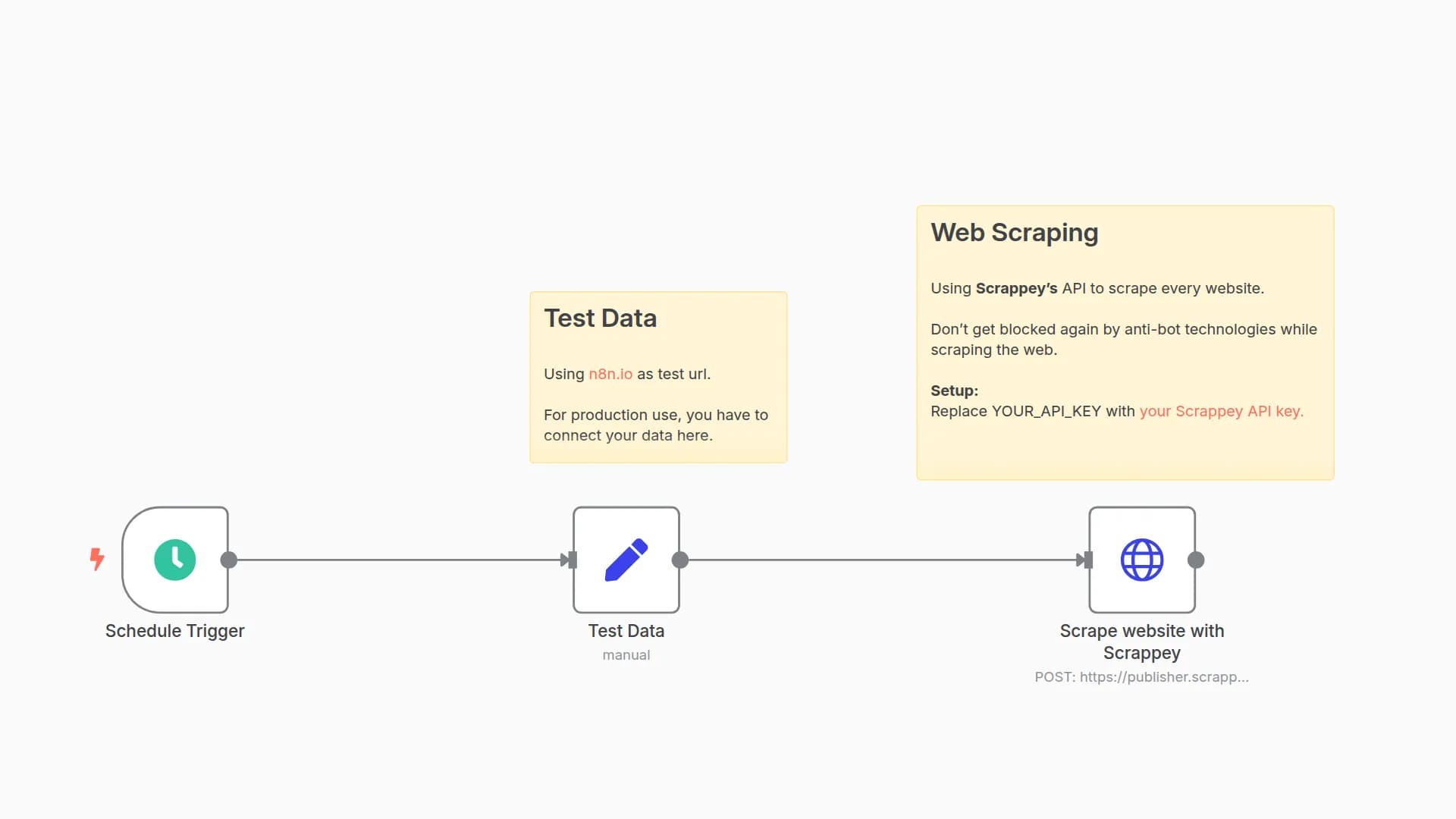The image size is (1456, 819).
Task: Click the red lightning bolt trigger icon
Action: point(97,559)
